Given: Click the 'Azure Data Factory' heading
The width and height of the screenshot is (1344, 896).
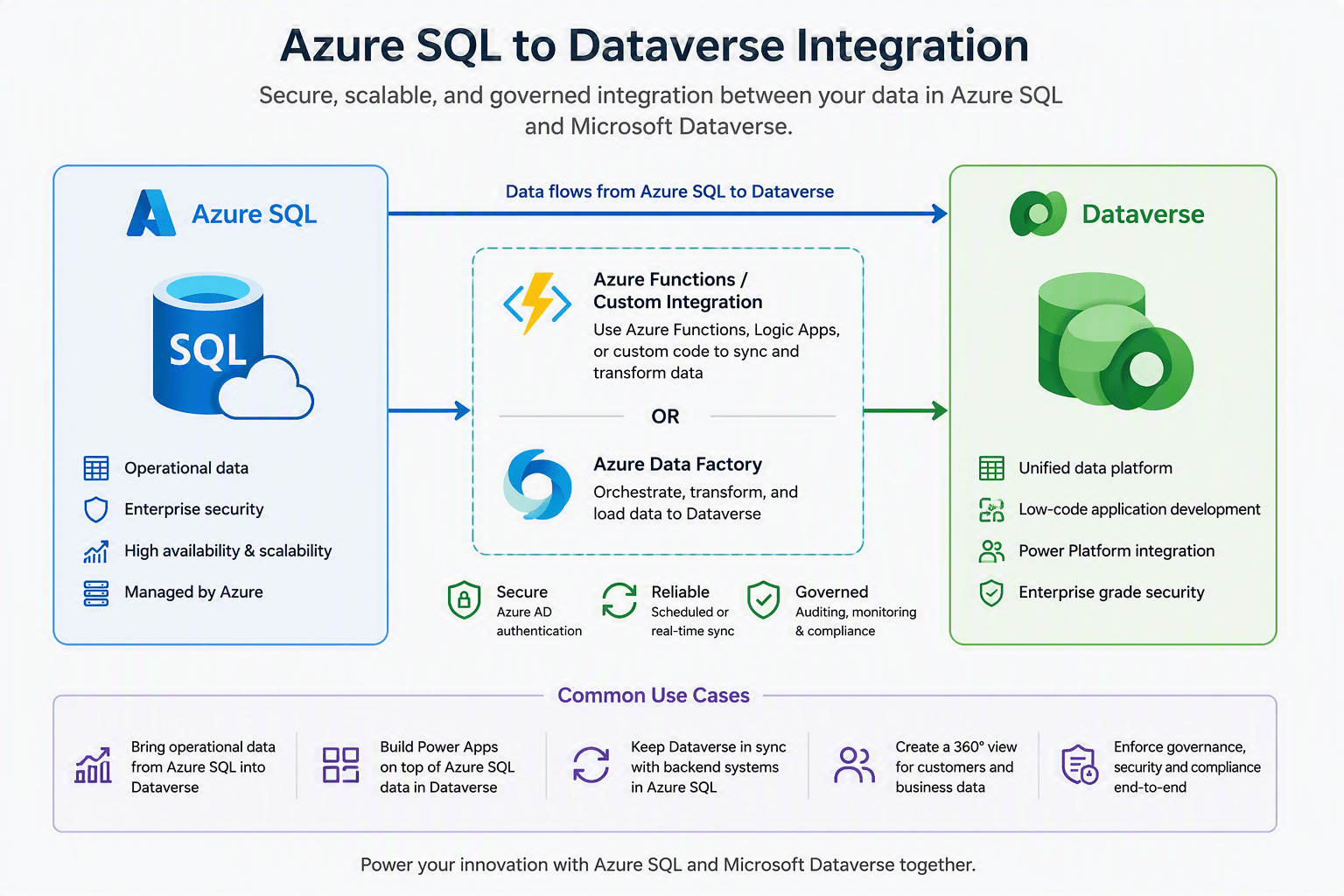Looking at the screenshot, I should [678, 464].
